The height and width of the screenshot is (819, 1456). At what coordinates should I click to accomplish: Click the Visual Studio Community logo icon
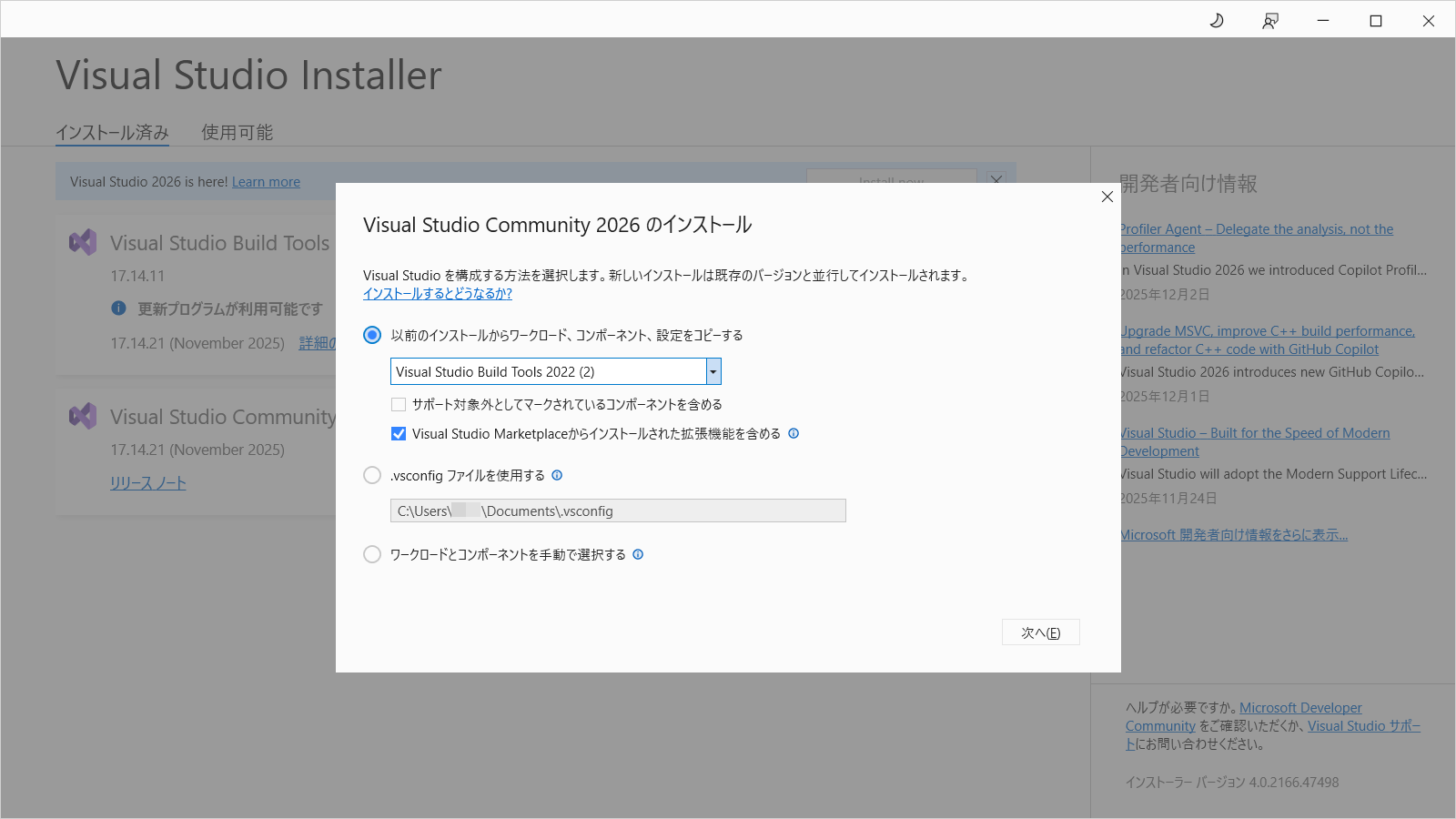[x=83, y=416]
